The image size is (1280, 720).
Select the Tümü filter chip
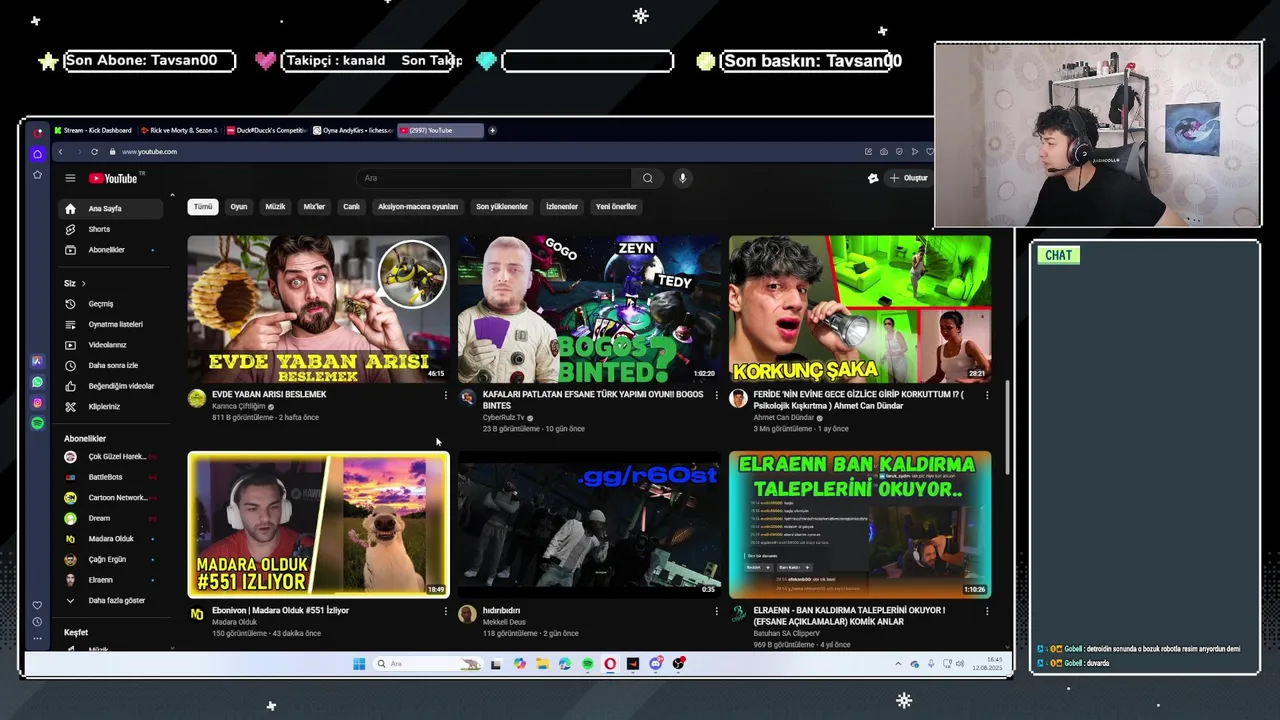(203, 207)
